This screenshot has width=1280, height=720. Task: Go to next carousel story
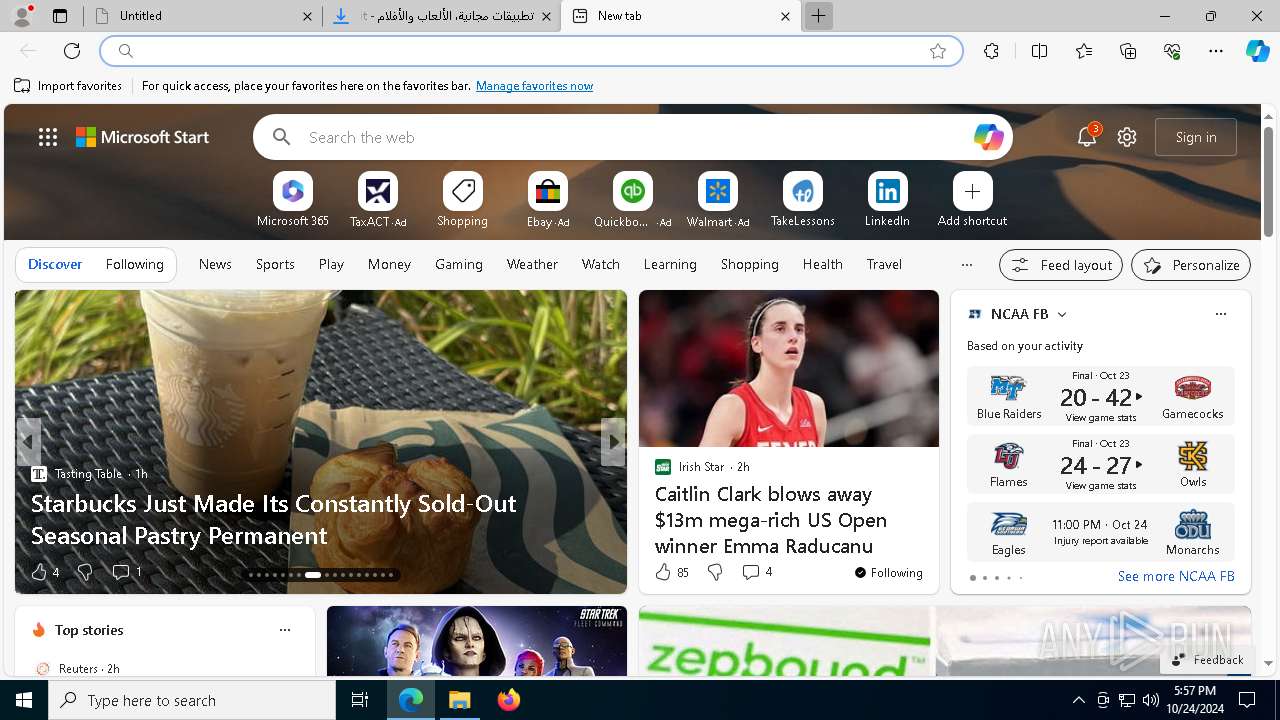tap(613, 441)
